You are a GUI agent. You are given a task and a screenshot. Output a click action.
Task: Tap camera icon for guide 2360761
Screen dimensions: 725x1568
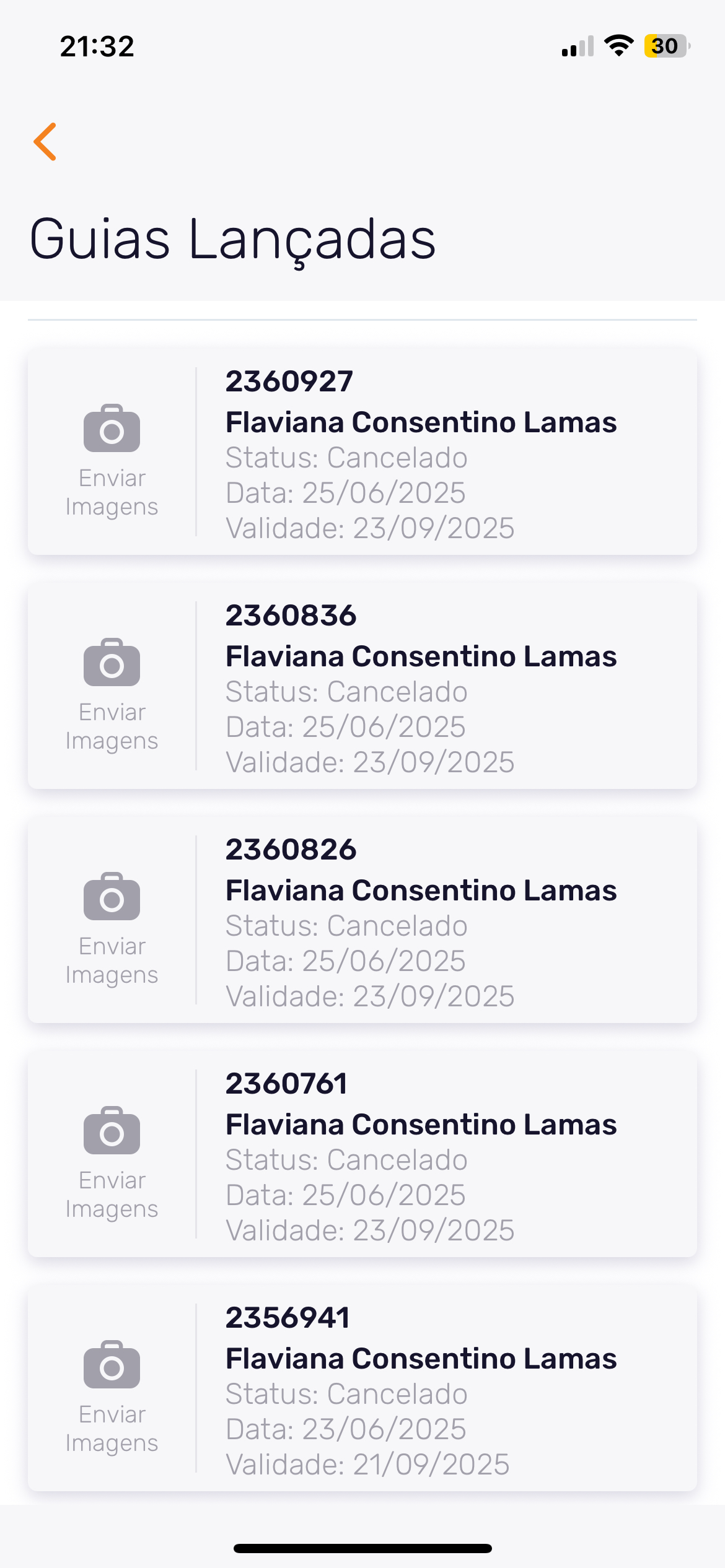coord(112,1131)
